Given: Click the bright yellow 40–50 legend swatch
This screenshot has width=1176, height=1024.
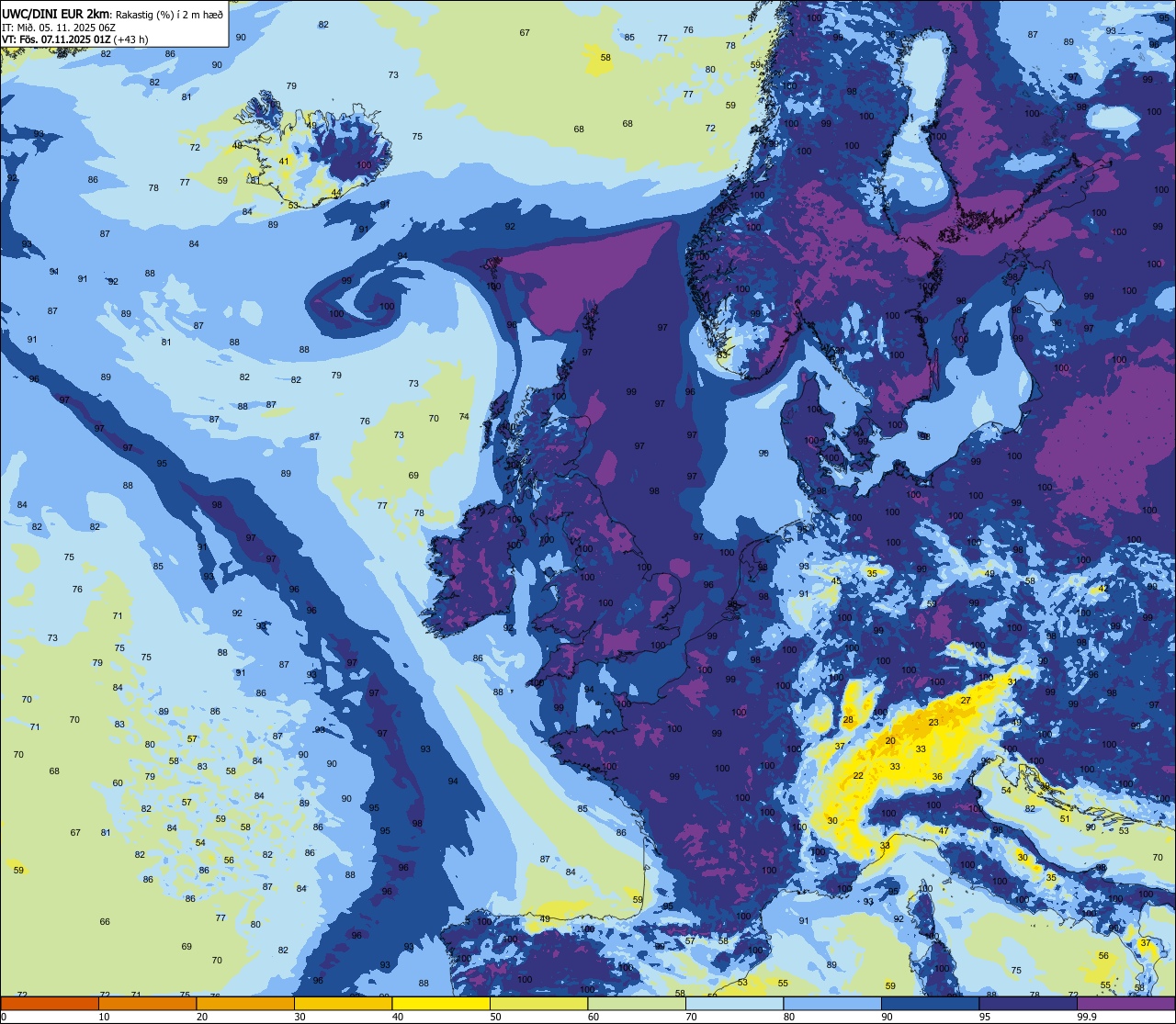Looking at the screenshot, I should (441, 1004).
